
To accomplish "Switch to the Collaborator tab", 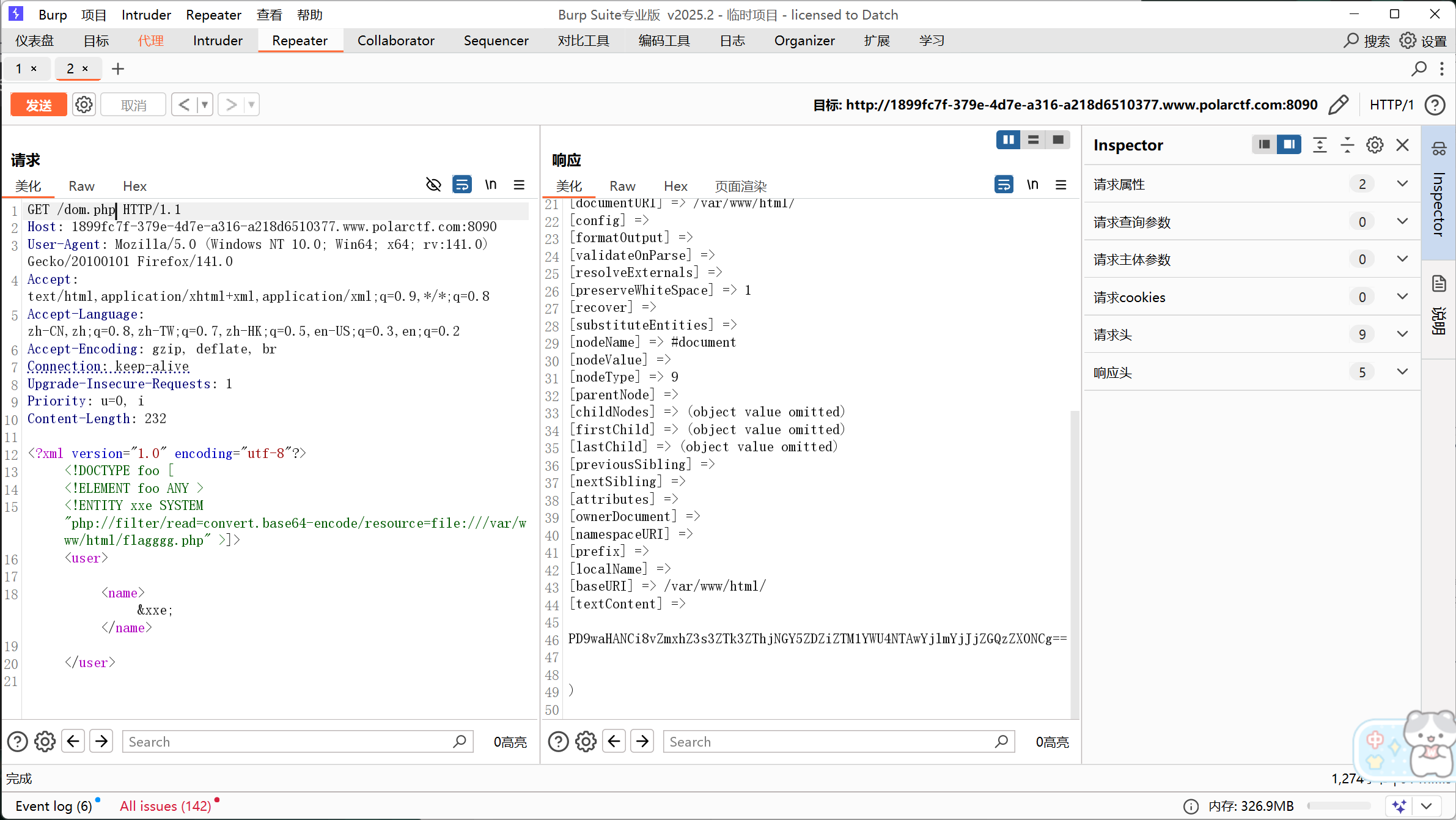I will click(395, 41).
